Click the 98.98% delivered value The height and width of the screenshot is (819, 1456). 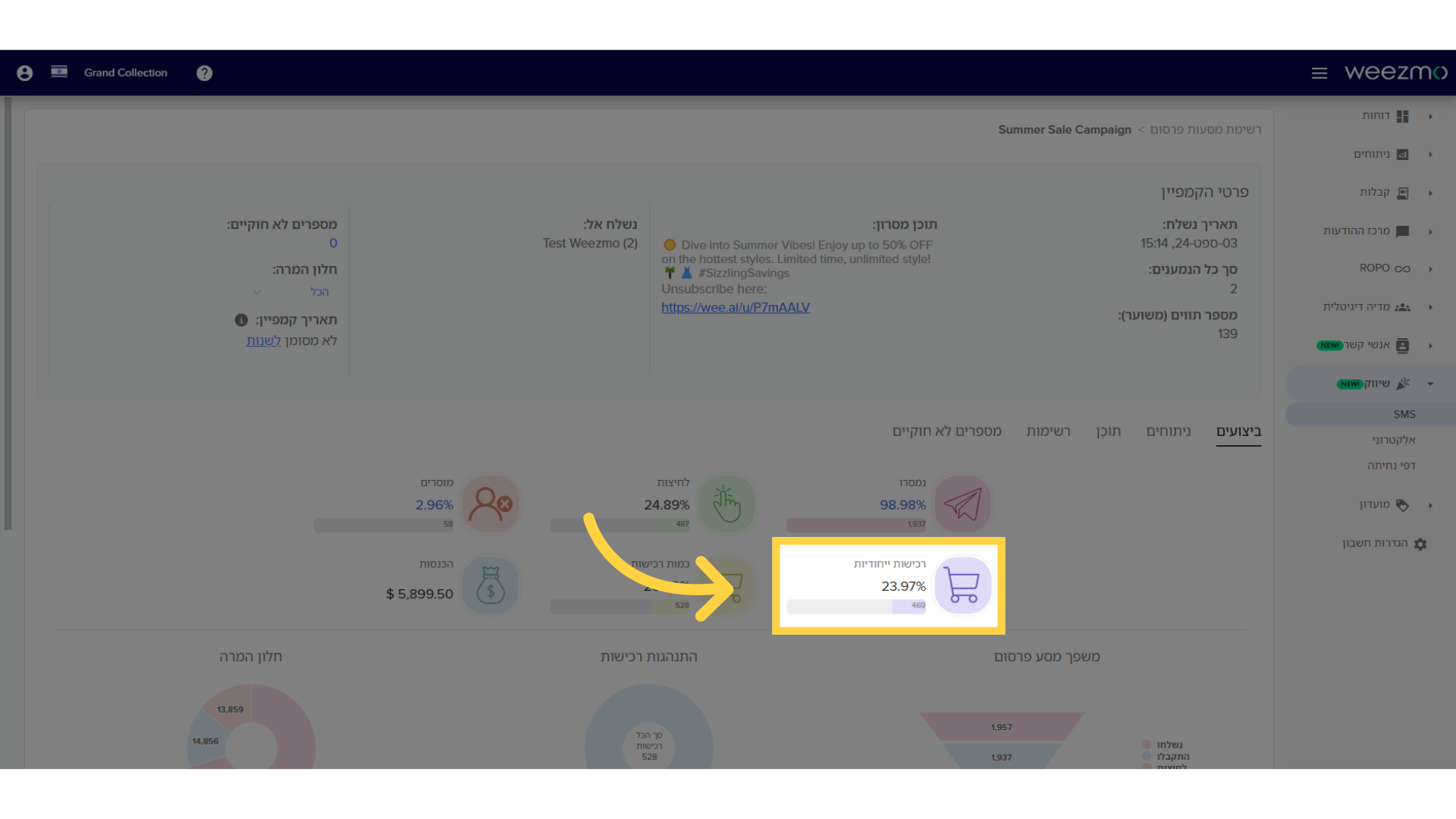902,505
